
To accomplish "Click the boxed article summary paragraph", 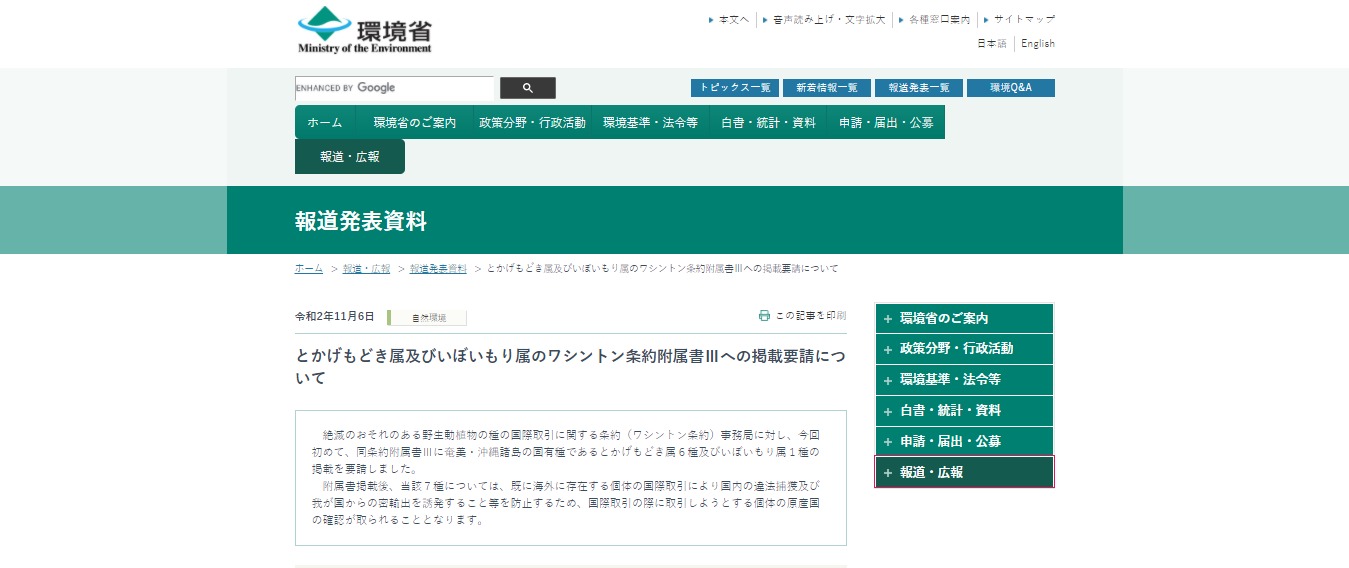I will (571, 477).
